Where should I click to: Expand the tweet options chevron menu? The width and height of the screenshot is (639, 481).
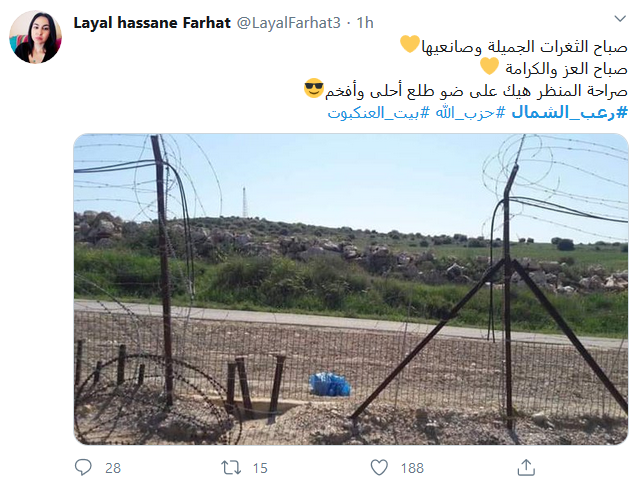[620, 19]
